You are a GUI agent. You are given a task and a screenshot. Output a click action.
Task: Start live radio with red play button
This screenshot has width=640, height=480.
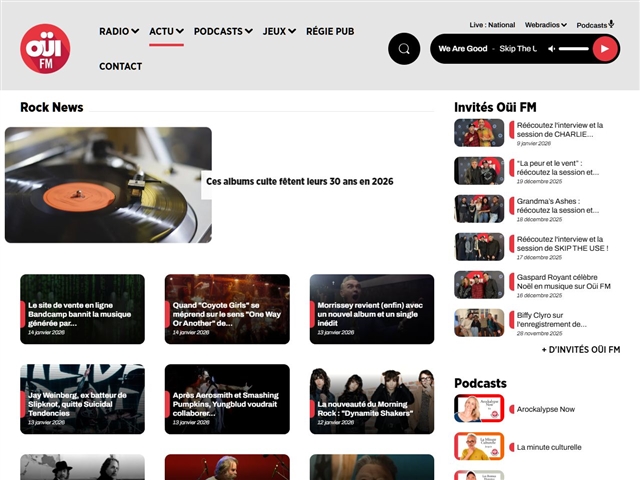(605, 49)
